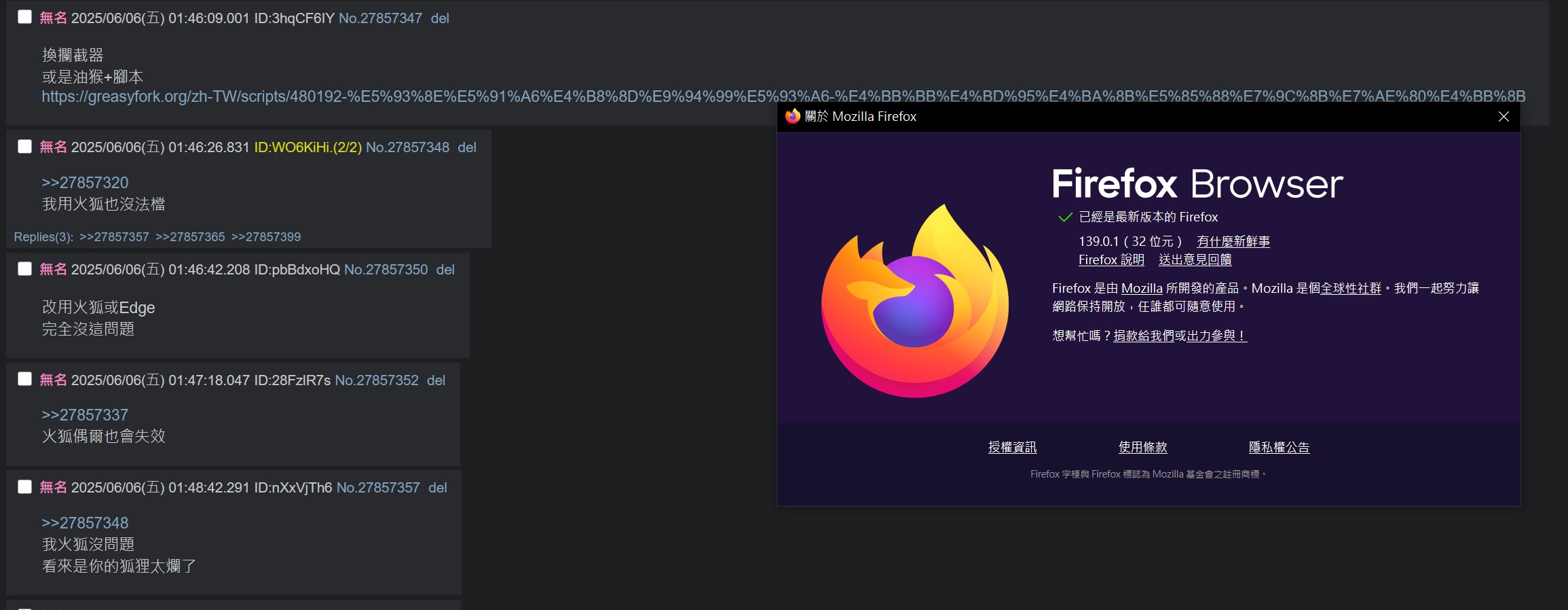Click the Firefox icon in dialog title bar
The height and width of the screenshot is (610, 1568).
click(792, 116)
